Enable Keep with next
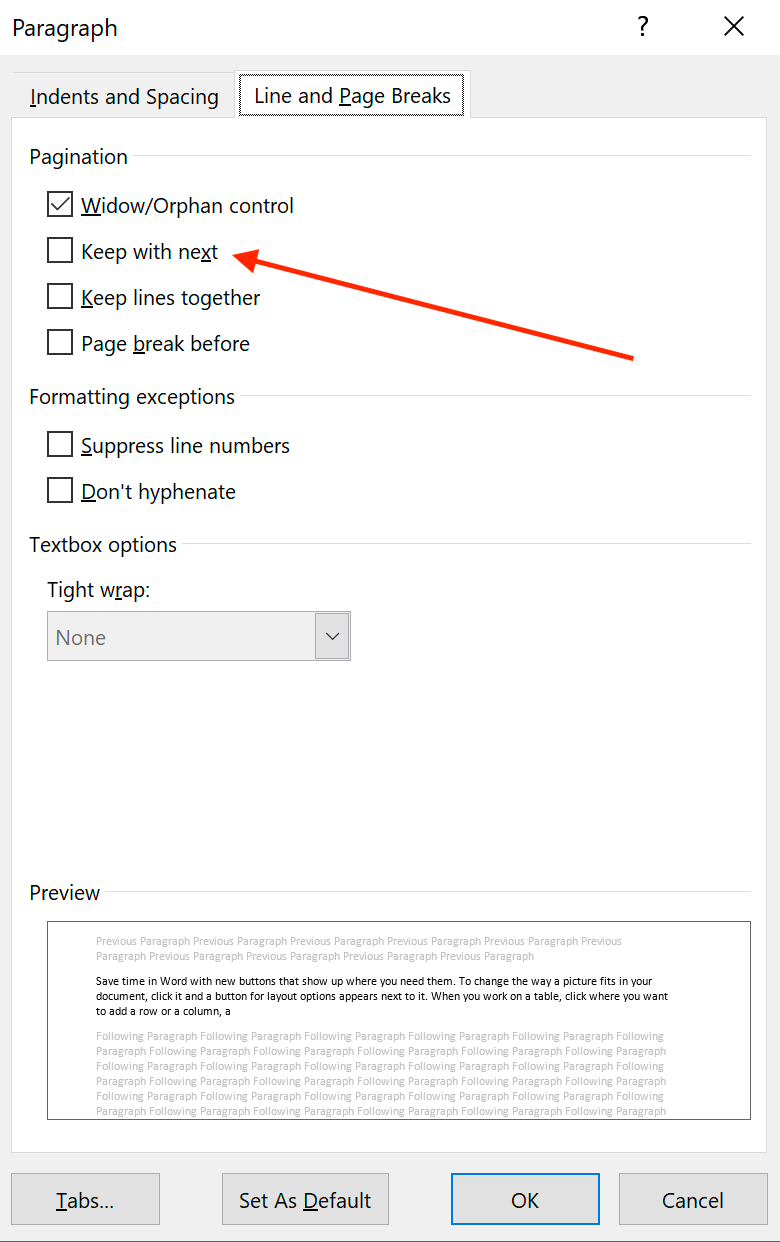 (x=60, y=250)
